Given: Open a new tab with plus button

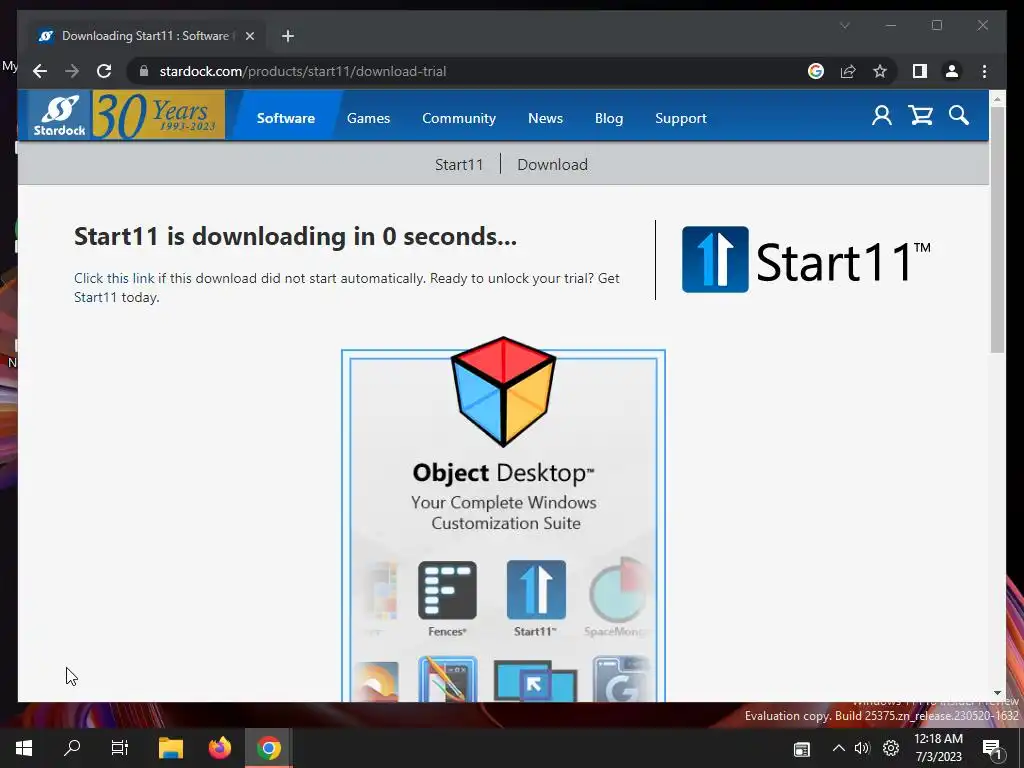Looking at the screenshot, I should 288,36.
